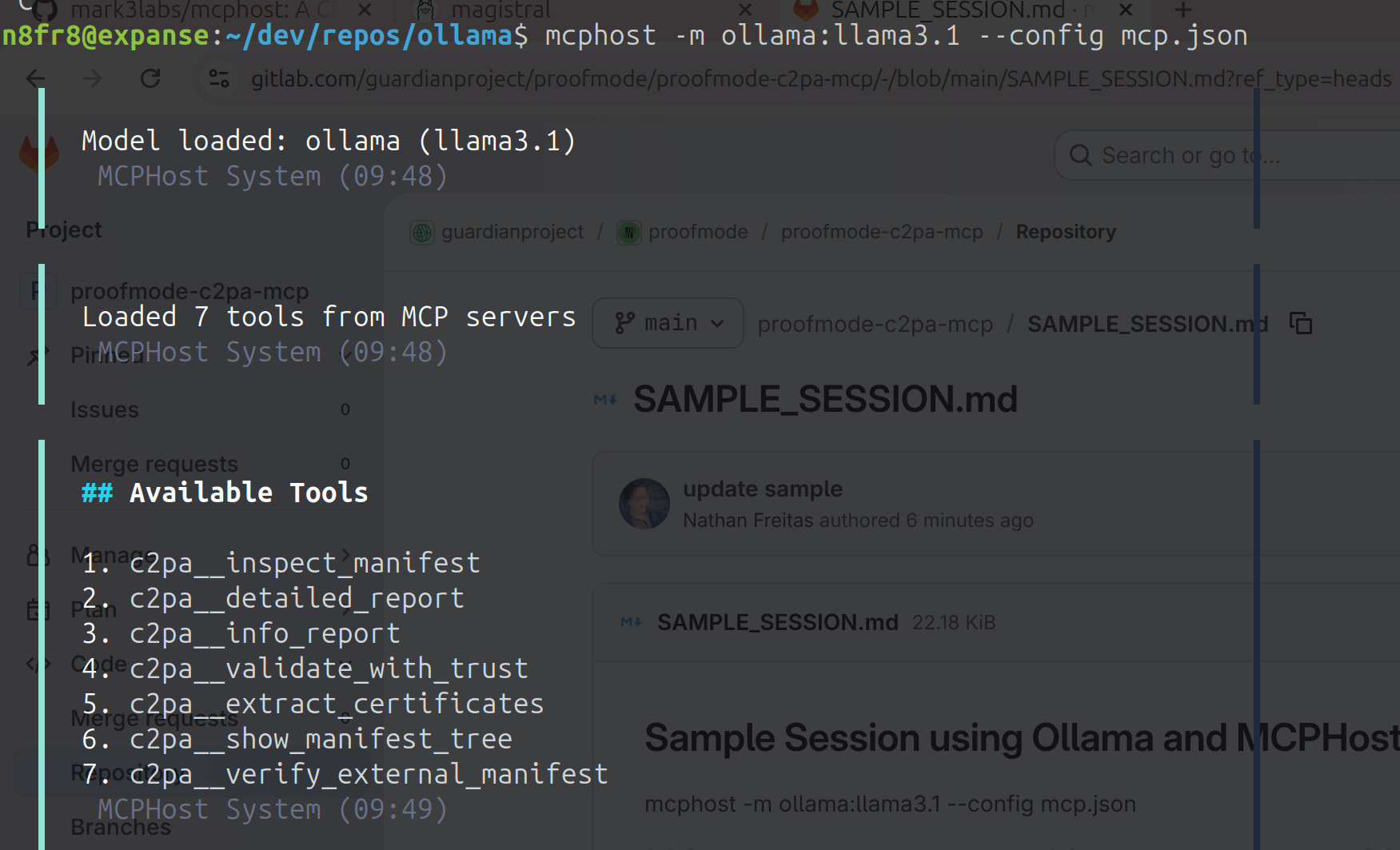Image resolution: width=1400 pixels, height=850 pixels.
Task: Close the magistral browser tab
Action: [745, 10]
